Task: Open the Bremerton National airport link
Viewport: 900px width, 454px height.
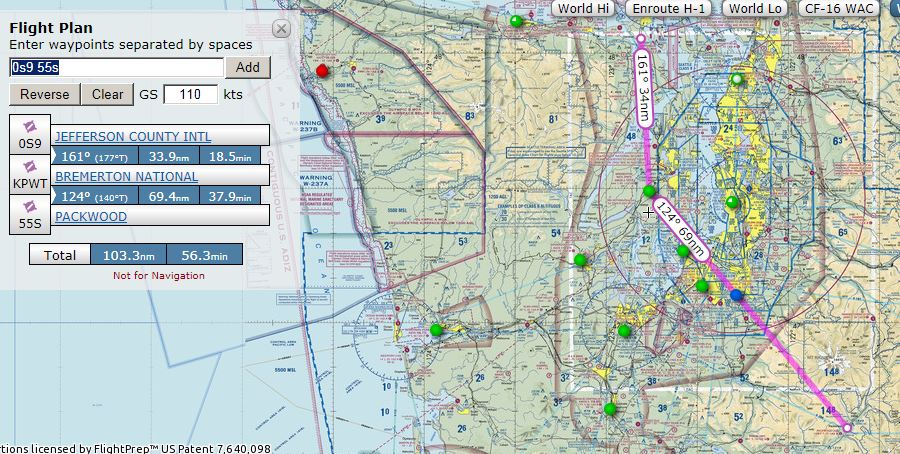Action: click(126, 176)
